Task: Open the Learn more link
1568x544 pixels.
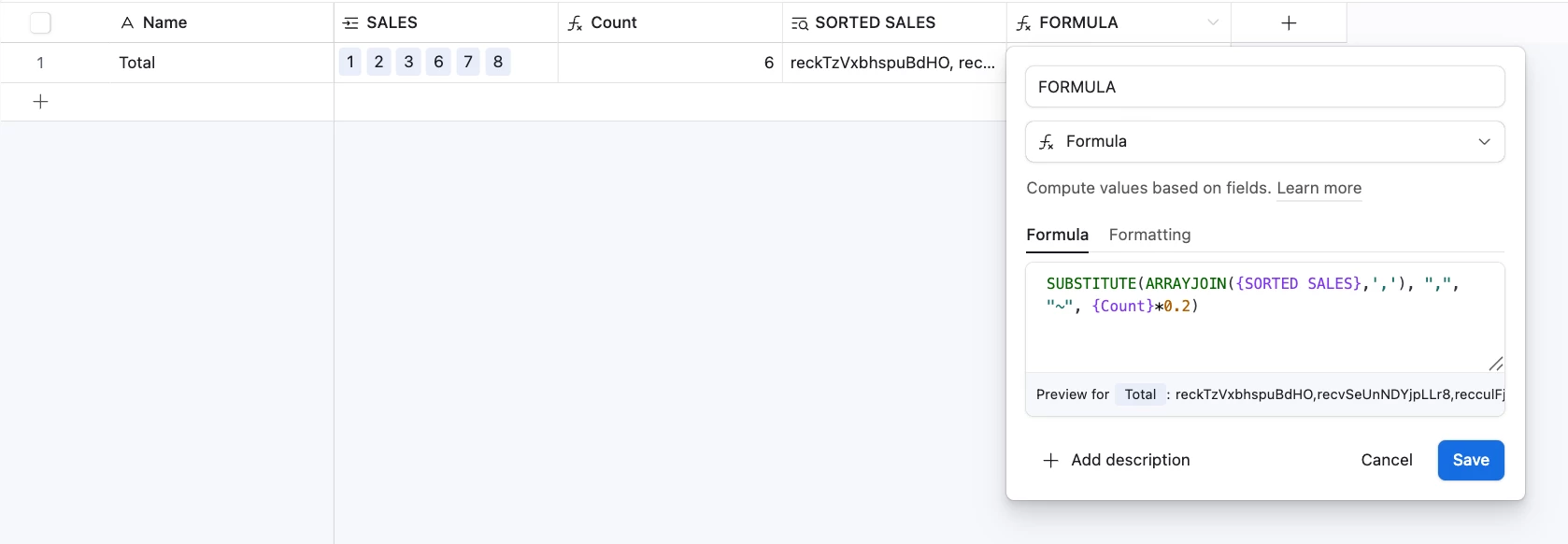Action: coord(1319,188)
